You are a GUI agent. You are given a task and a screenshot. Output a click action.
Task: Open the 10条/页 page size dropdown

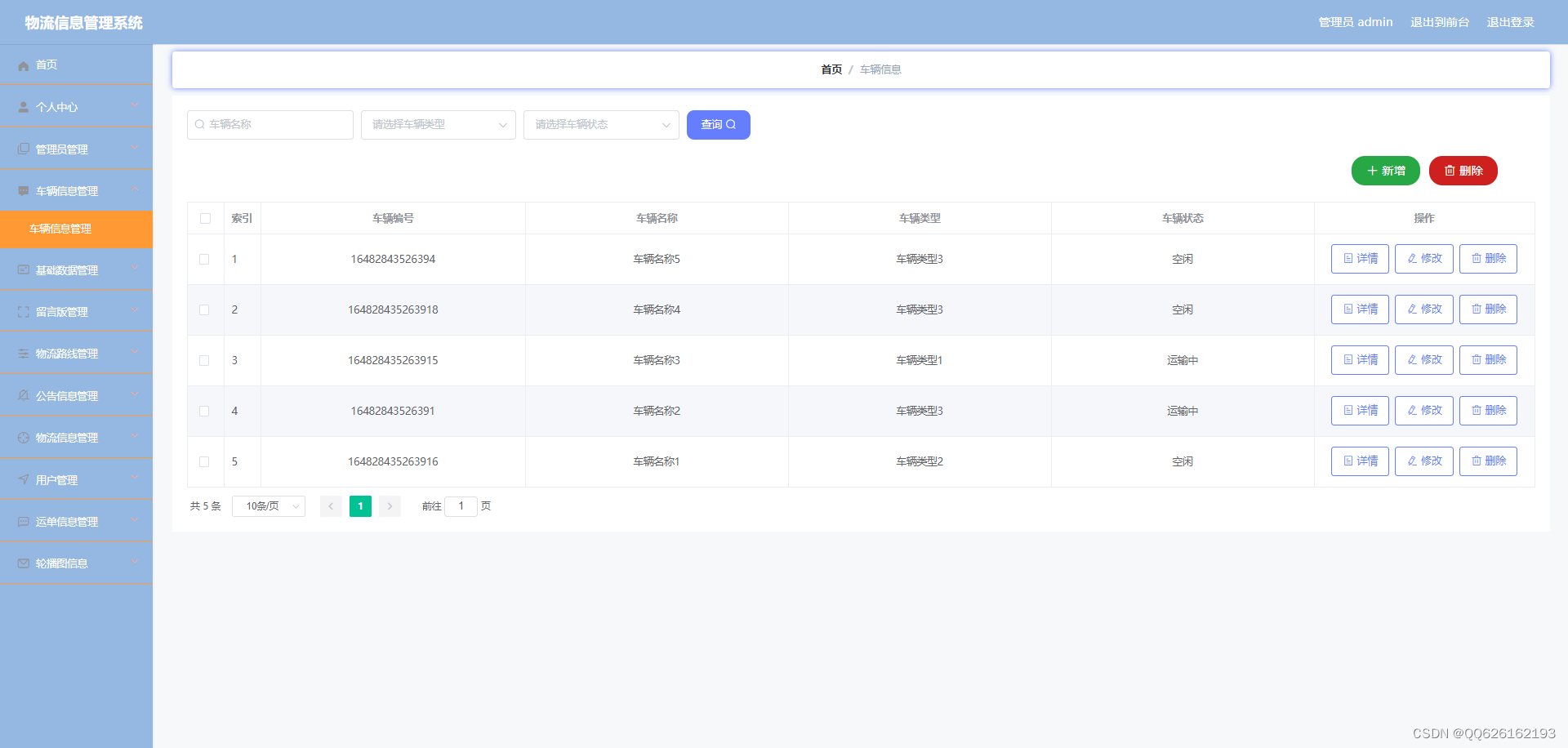click(269, 506)
